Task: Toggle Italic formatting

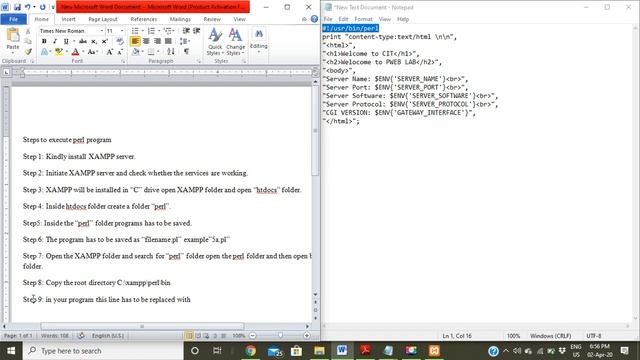Action: click(x=55, y=41)
